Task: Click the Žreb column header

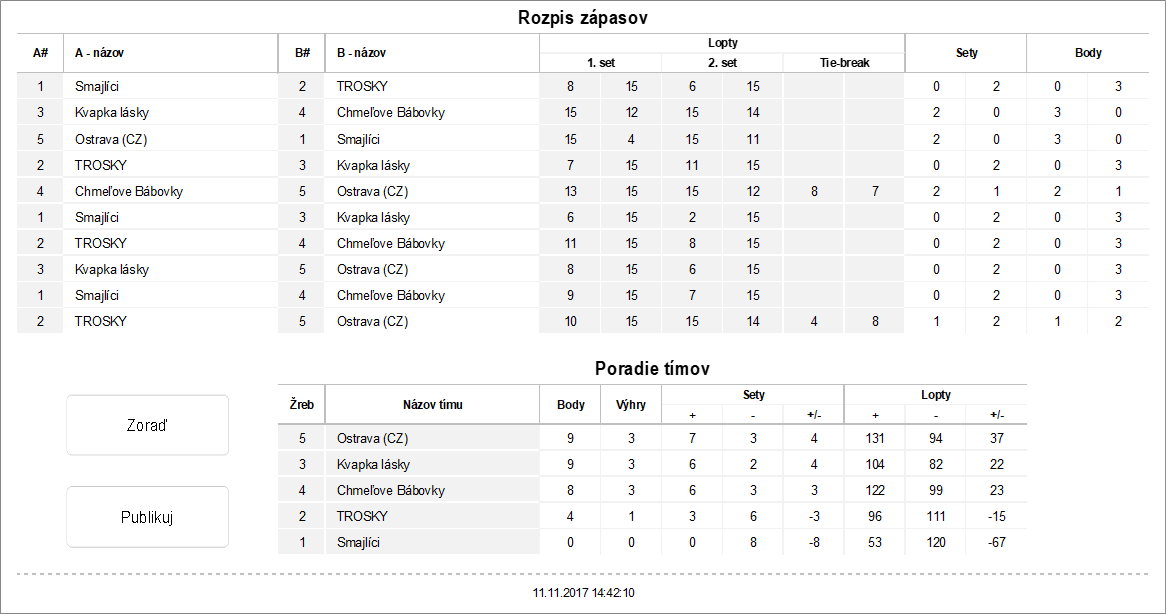Action: 302,405
